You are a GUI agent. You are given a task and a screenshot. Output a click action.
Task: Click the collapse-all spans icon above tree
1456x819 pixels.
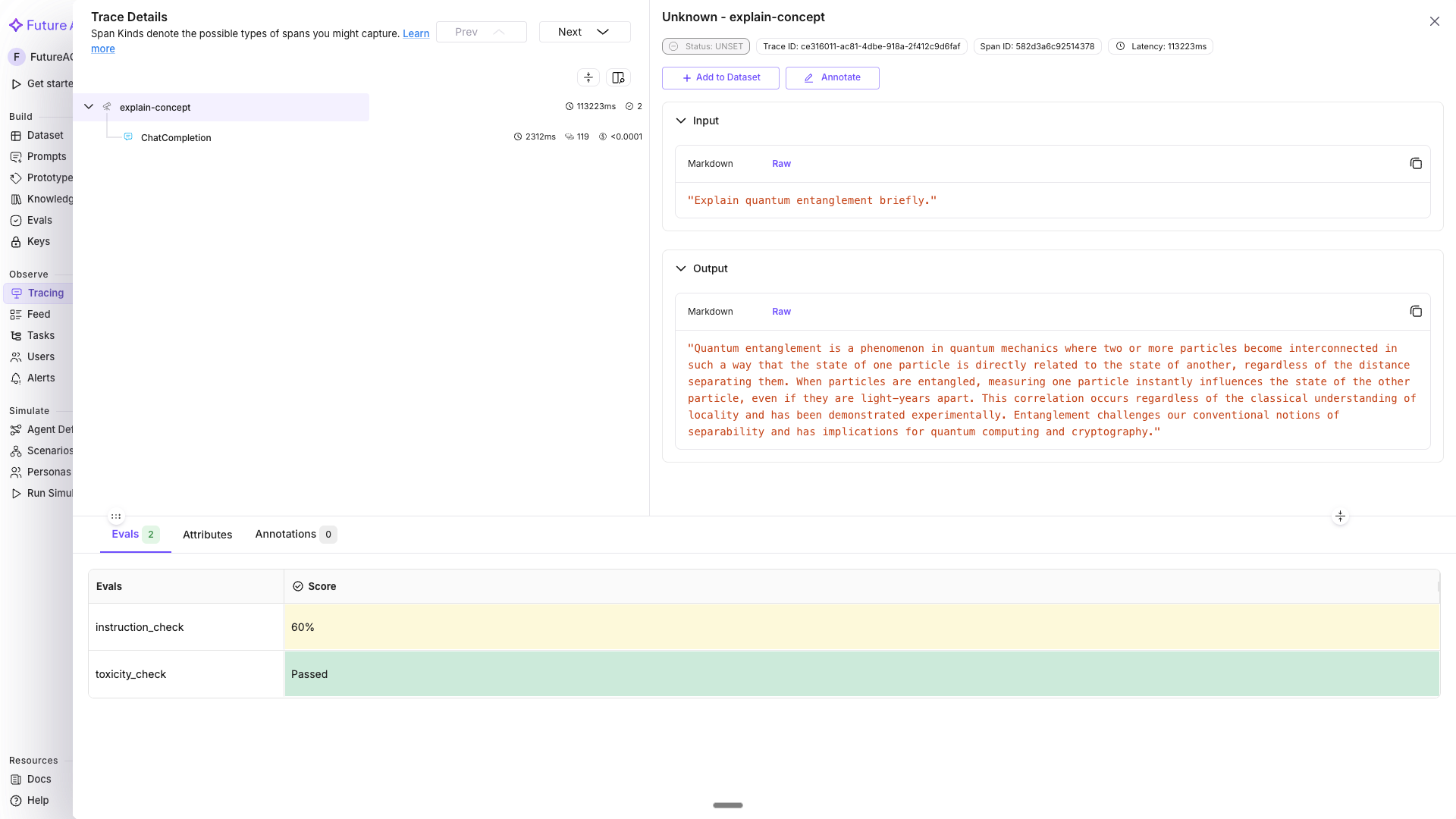pyautogui.click(x=588, y=77)
